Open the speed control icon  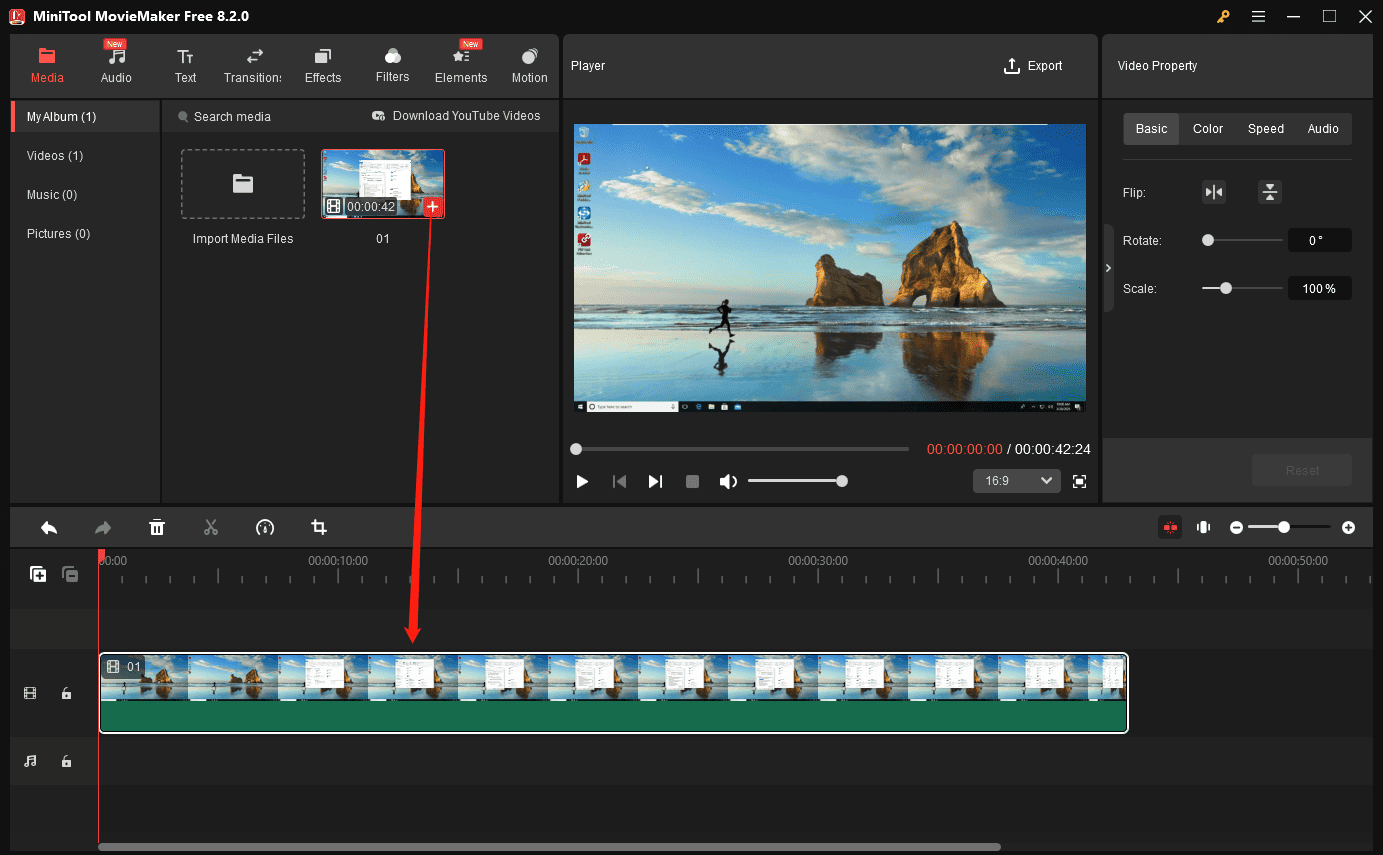tap(265, 527)
